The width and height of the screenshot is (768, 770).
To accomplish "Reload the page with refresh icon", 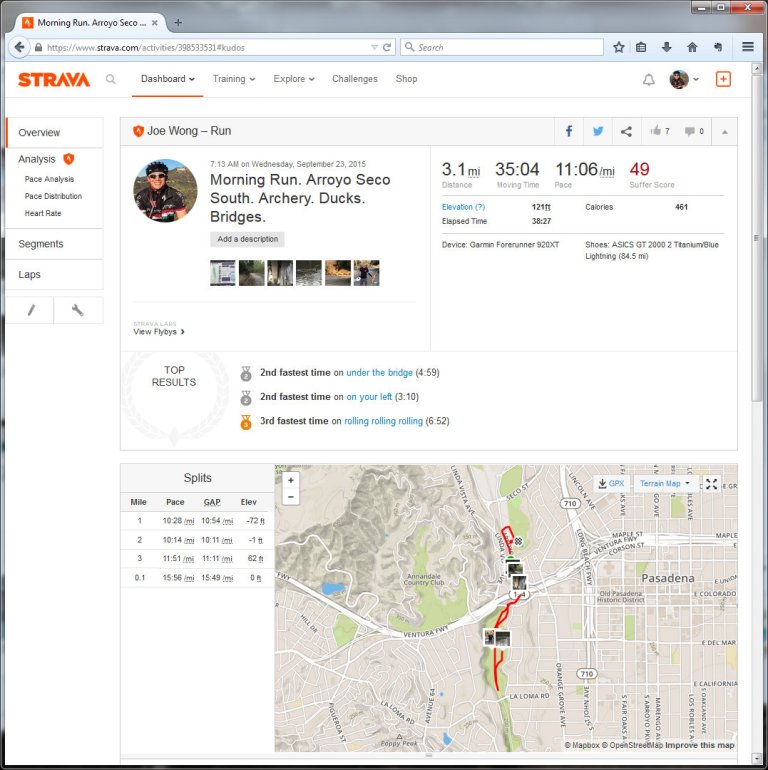I will 387,47.
